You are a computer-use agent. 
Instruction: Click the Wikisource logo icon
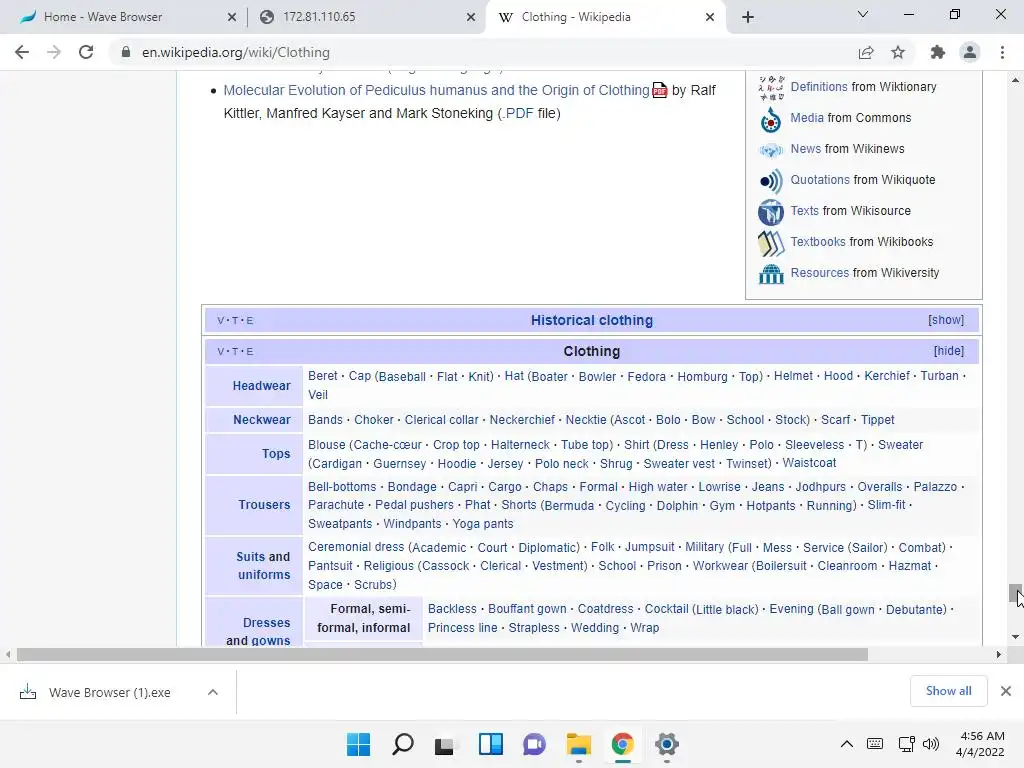click(771, 212)
